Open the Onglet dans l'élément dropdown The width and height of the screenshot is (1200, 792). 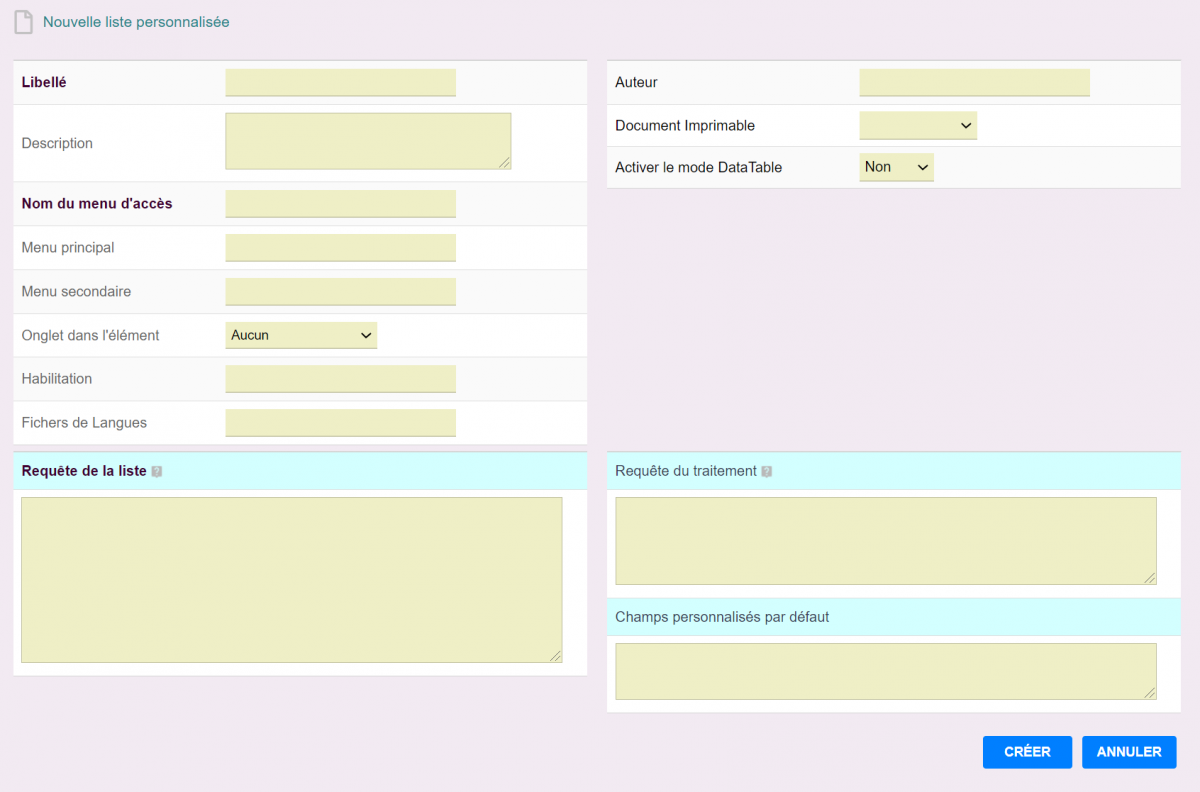tap(301, 336)
